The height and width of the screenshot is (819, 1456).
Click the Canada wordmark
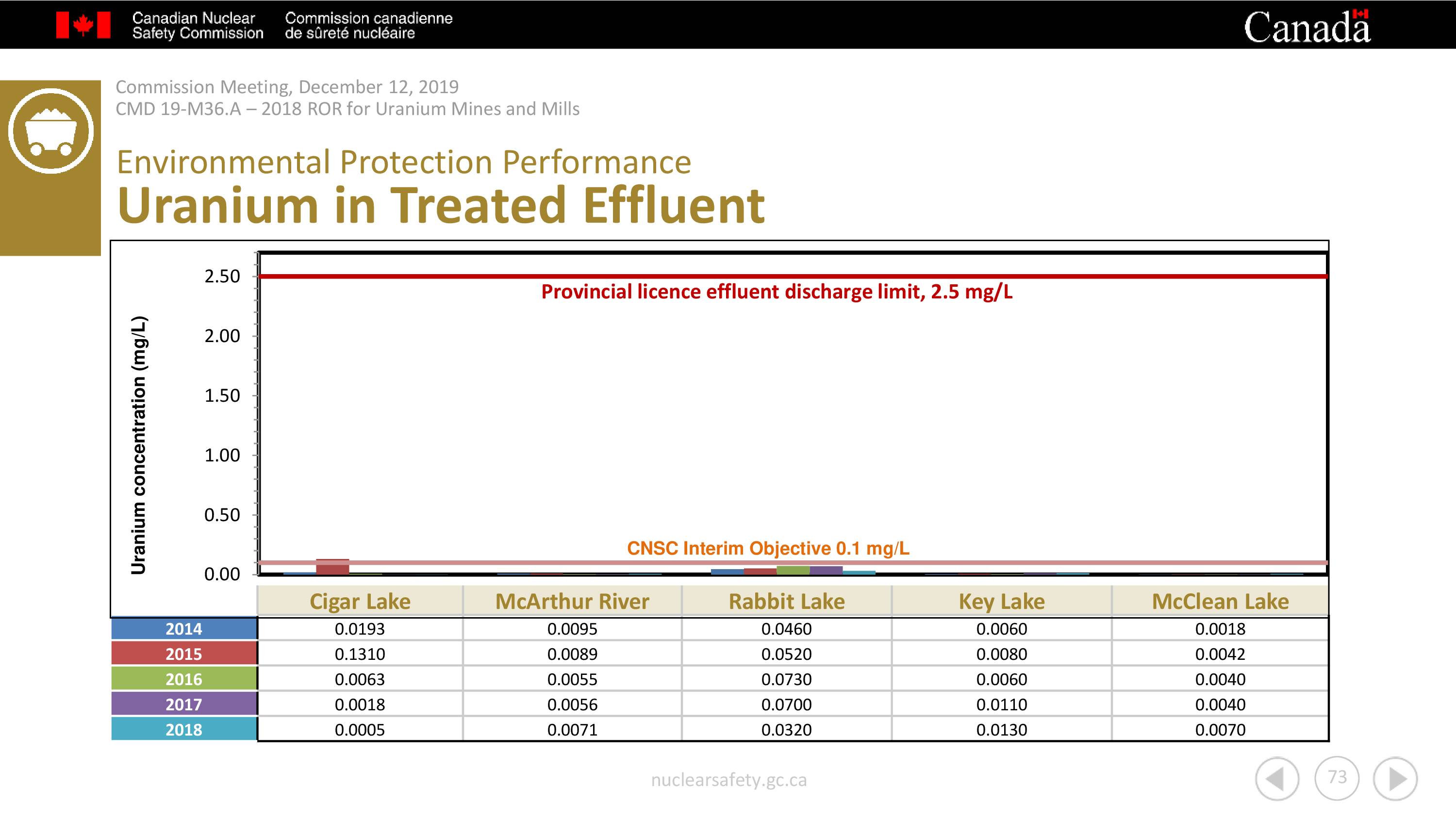click(x=1307, y=27)
